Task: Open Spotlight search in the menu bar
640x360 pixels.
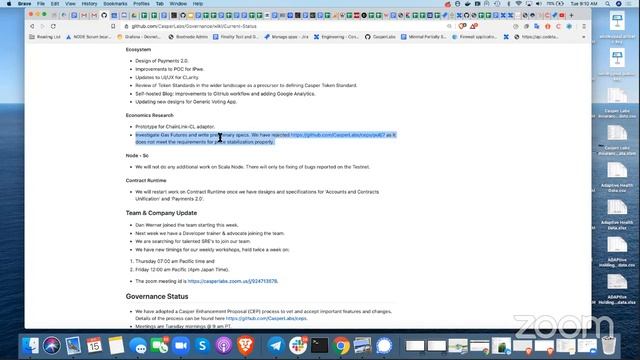Action: pos(608,4)
